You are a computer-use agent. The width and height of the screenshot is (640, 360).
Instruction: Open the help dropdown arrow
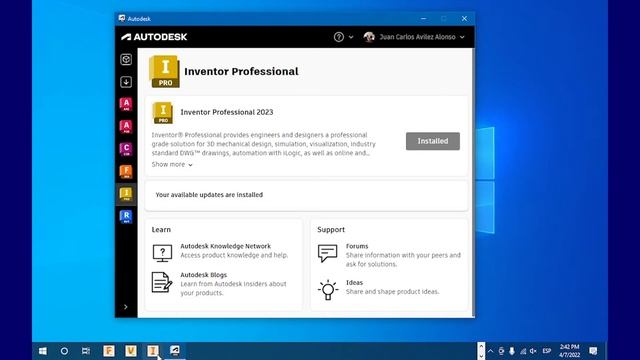pyautogui.click(x=351, y=37)
